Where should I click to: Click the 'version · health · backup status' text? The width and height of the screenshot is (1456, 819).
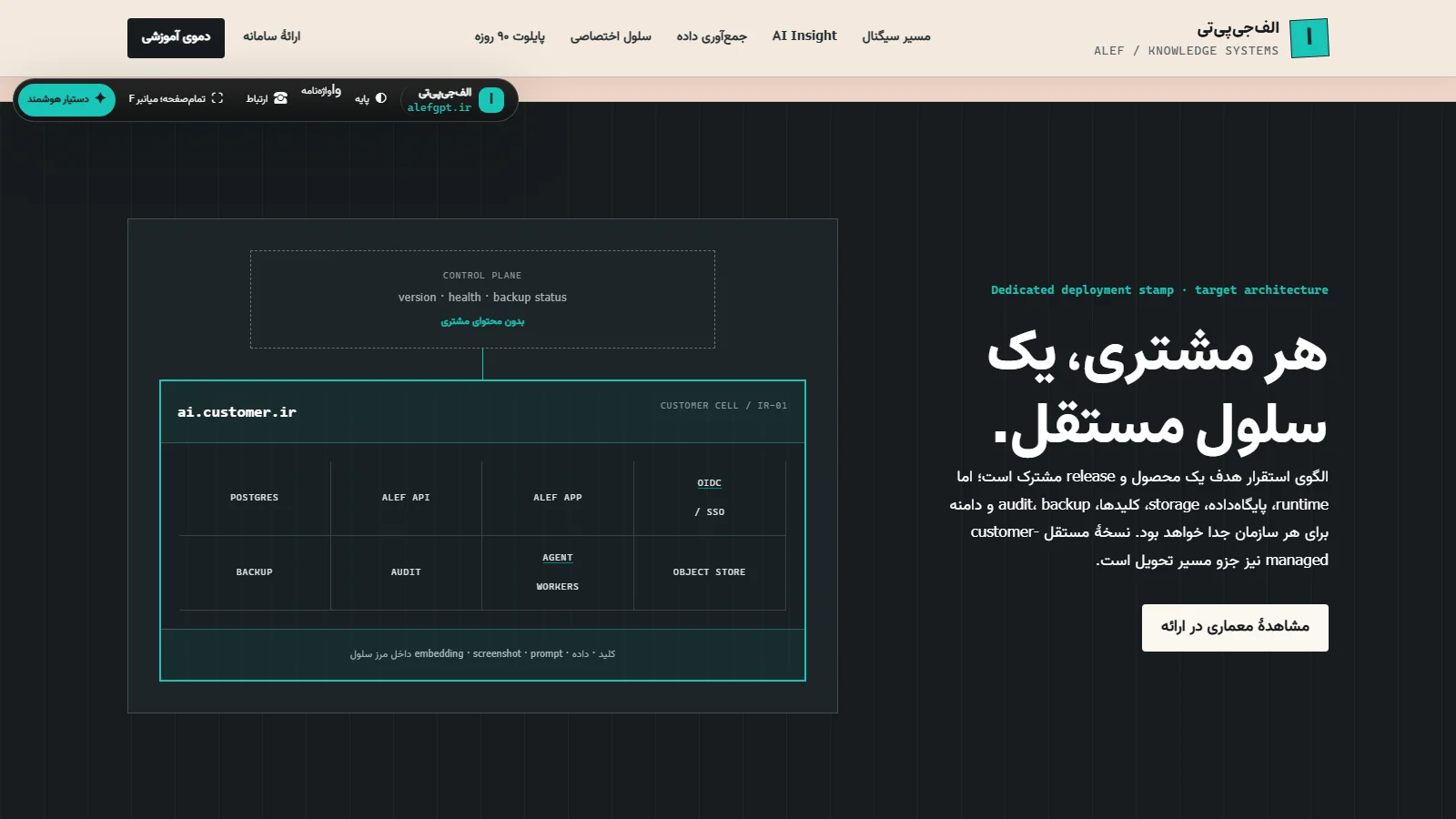point(482,298)
